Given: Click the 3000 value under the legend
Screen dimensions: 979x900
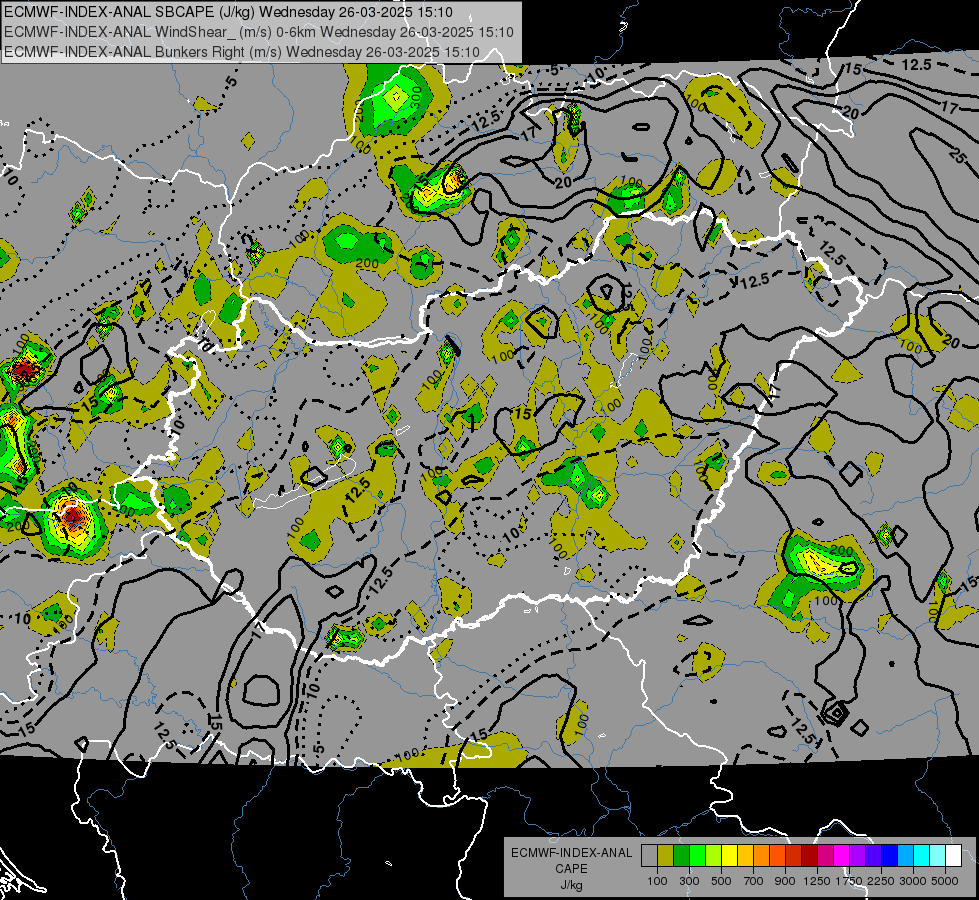Looking at the screenshot, I should coord(913,881).
